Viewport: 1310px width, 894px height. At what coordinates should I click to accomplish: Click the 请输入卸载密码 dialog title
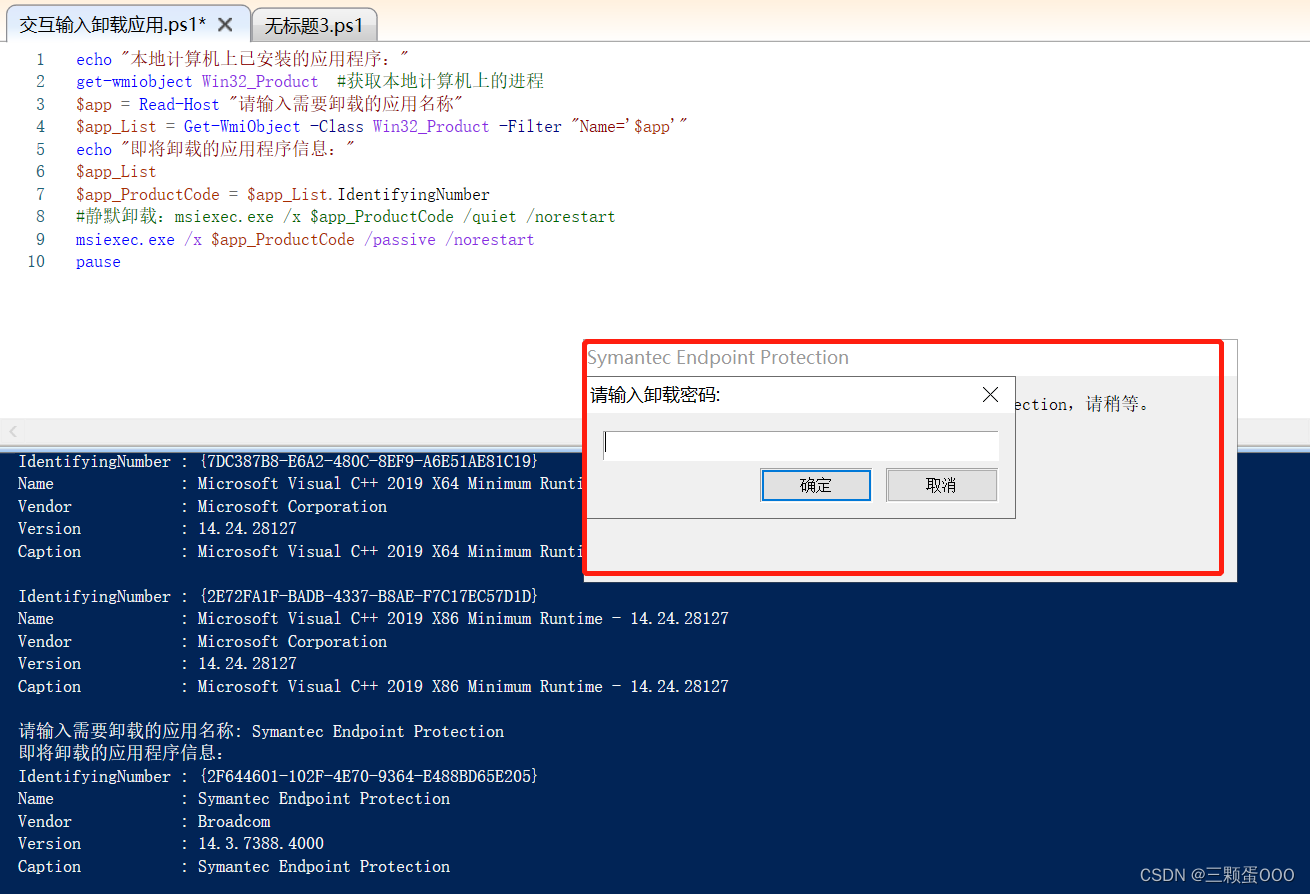pos(655,395)
